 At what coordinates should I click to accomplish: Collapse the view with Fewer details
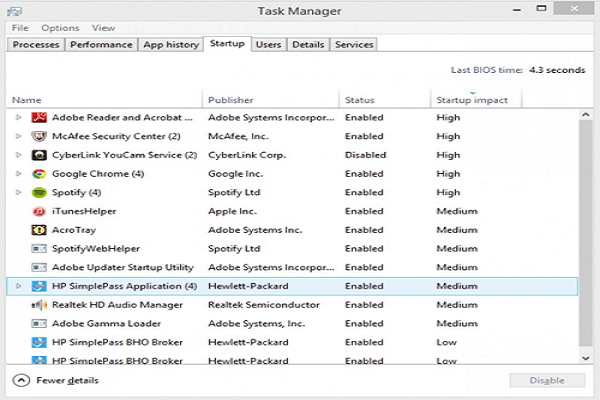[55, 380]
